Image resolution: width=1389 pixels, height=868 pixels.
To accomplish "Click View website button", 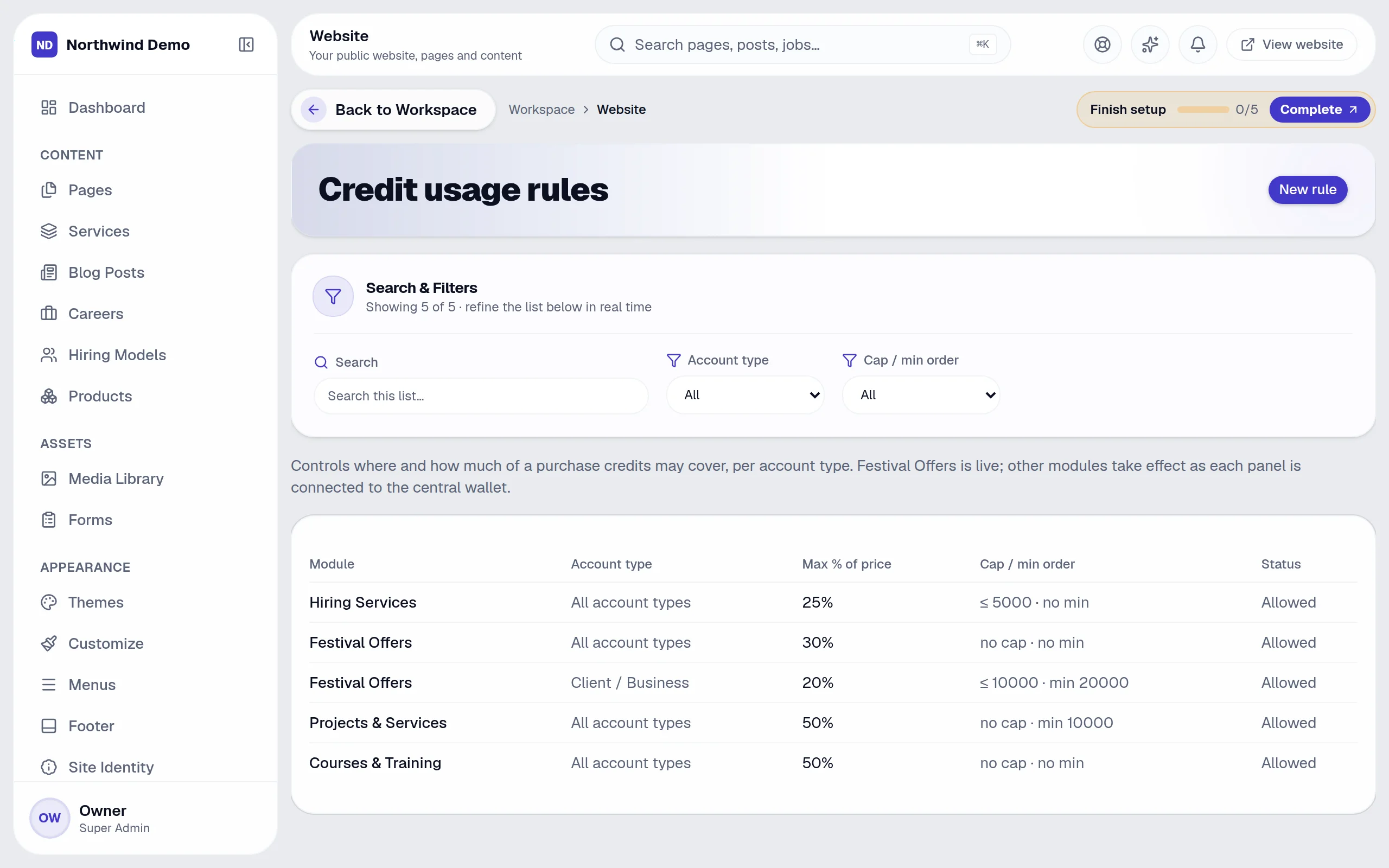I will [1291, 45].
